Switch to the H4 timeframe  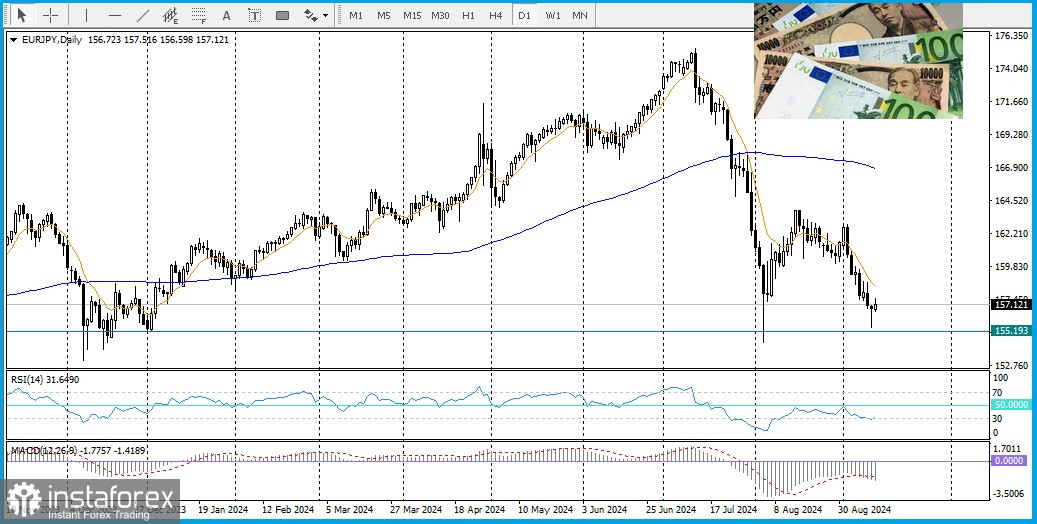[x=496, y=15]
